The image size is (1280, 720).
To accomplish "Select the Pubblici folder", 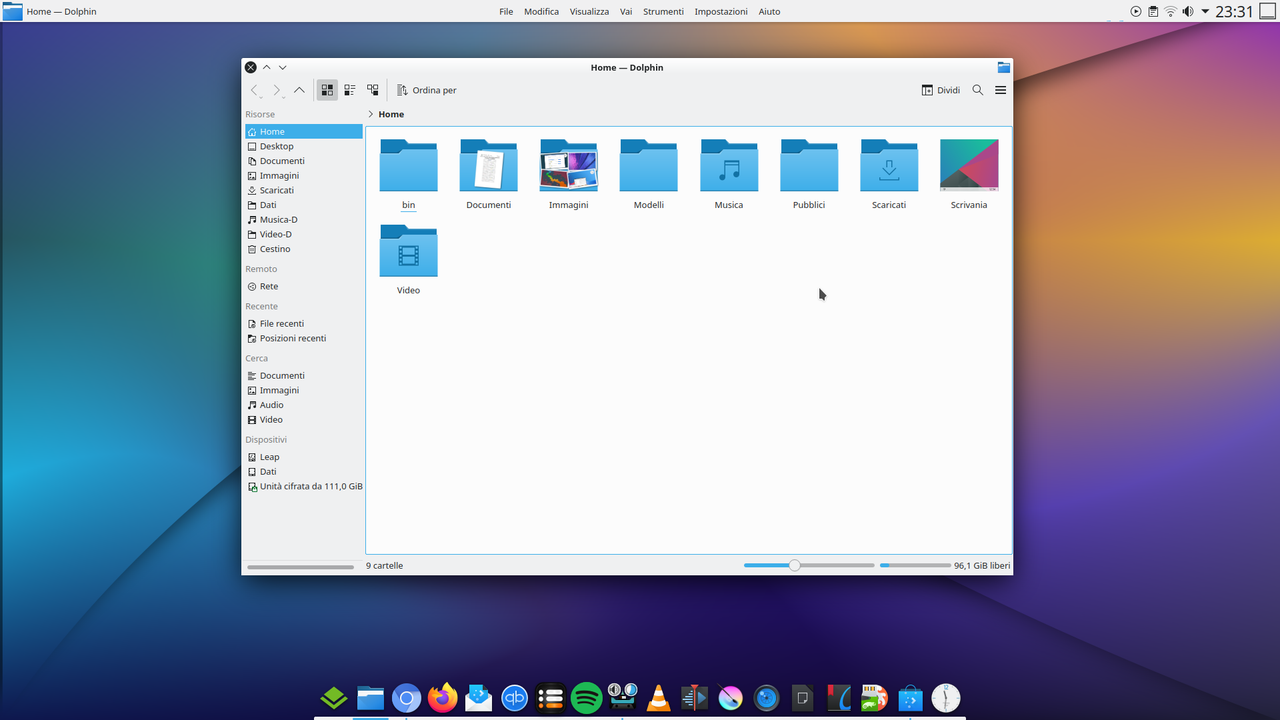I will pos(808,166).
